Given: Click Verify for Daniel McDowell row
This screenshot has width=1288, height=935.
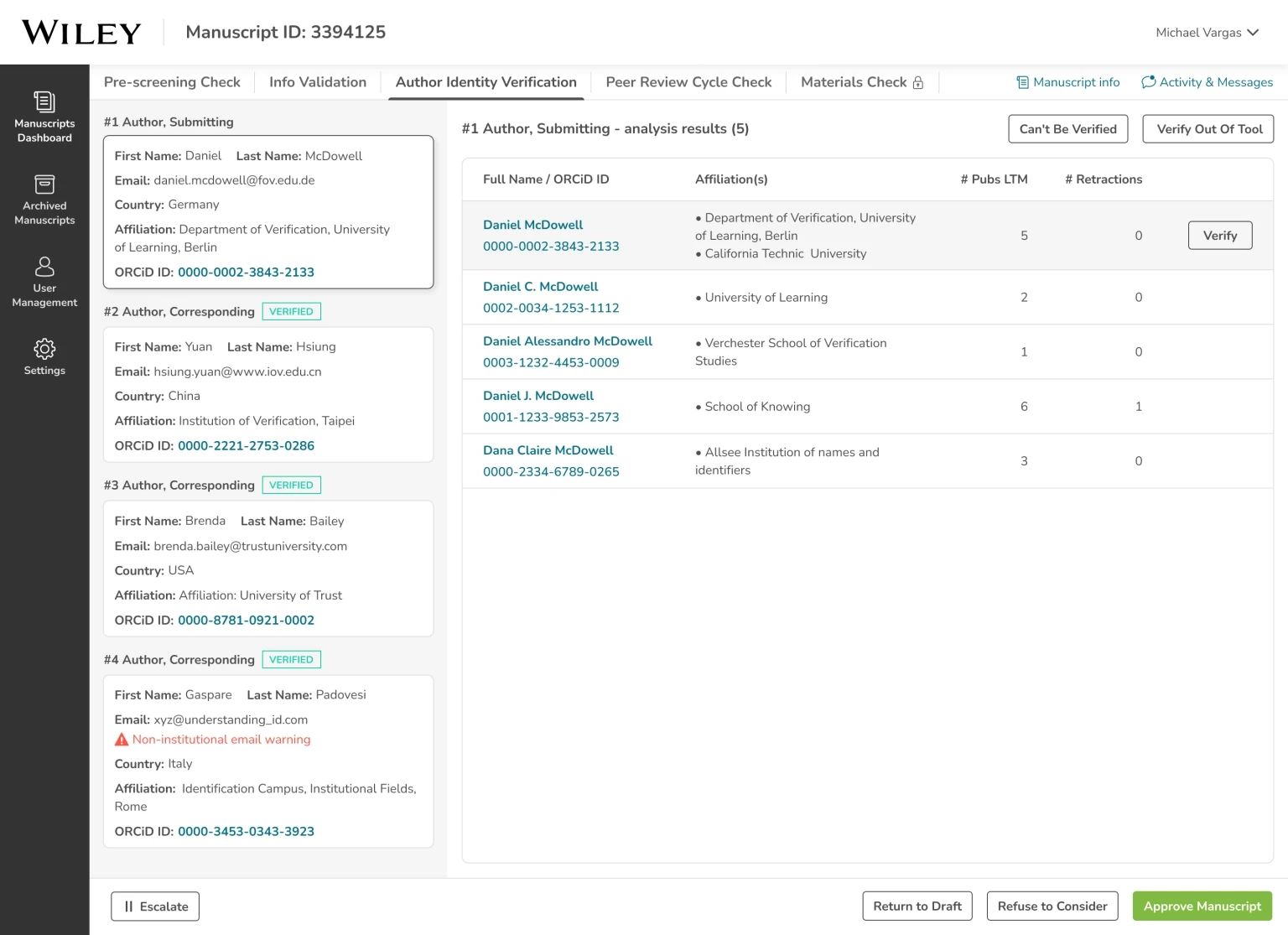Looking at the screenshot, I should (x=1220, y=236).
